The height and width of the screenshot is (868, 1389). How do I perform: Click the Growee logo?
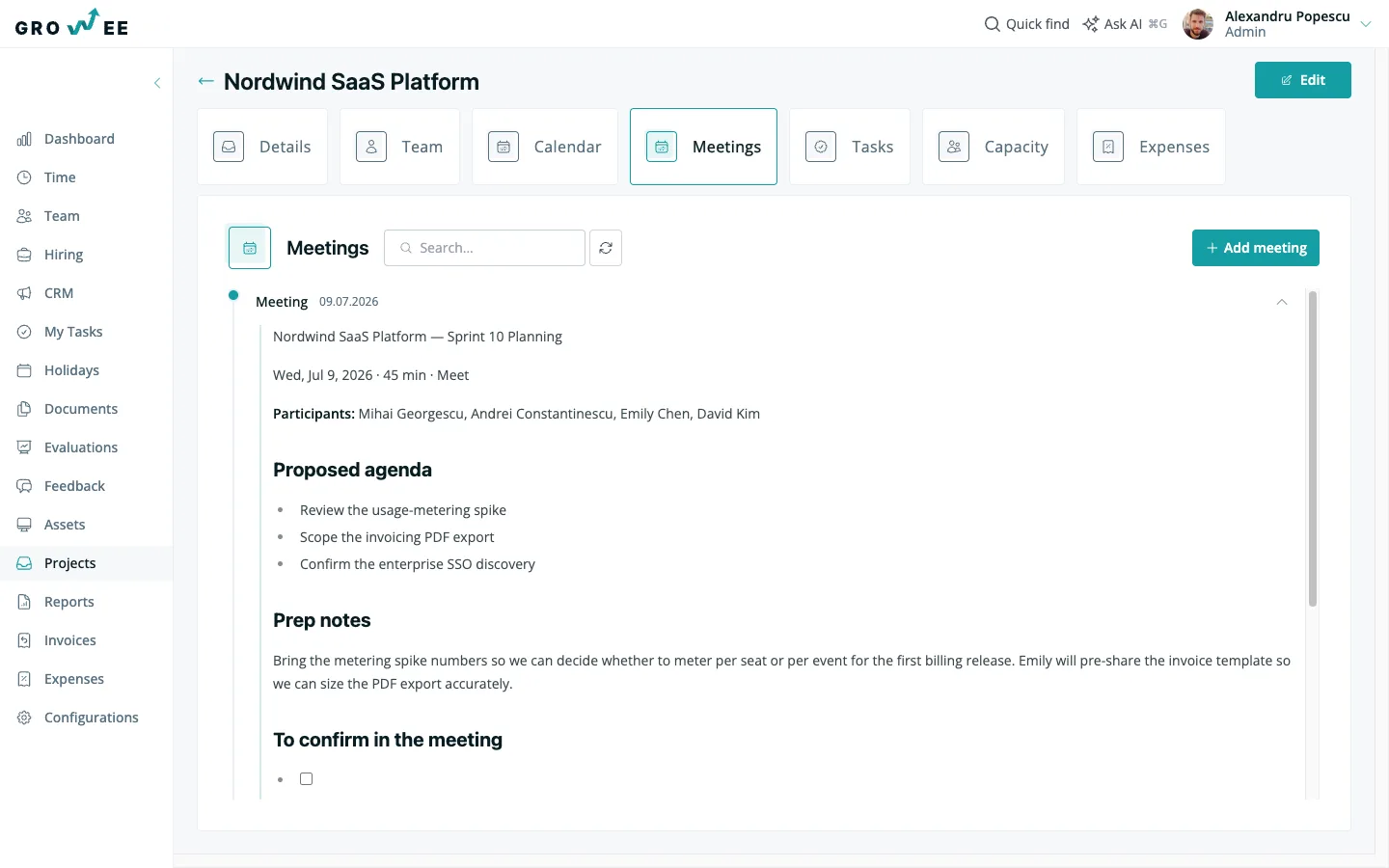tap(71, 23)
